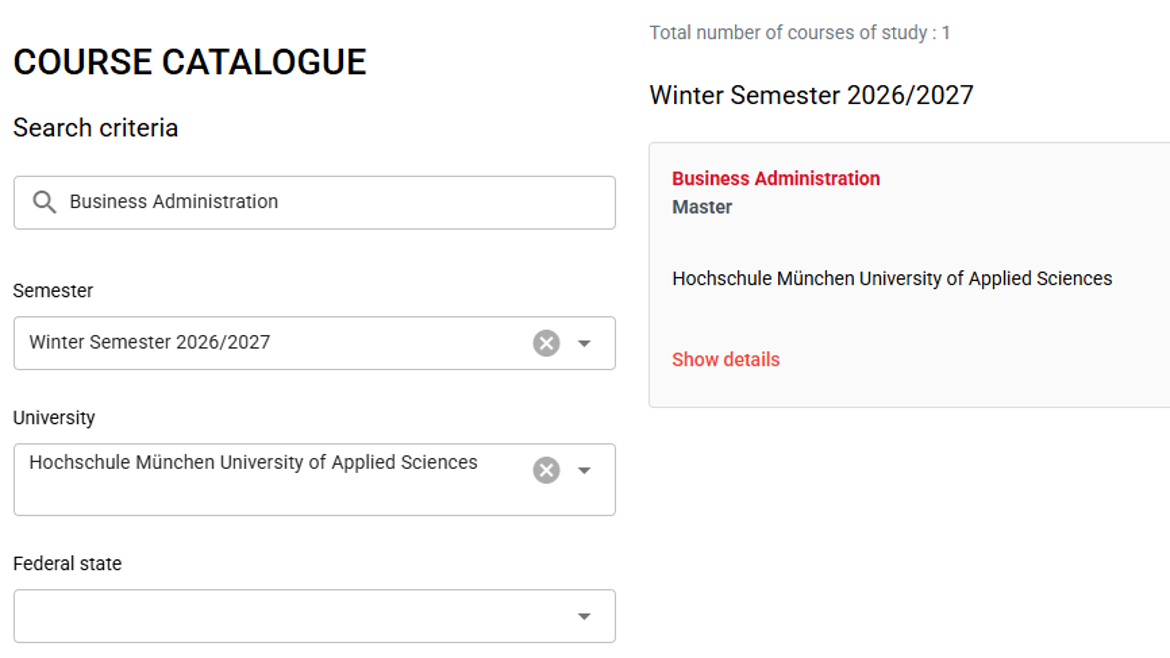Click inside the Business Administration search field

[x=250, y=201]
